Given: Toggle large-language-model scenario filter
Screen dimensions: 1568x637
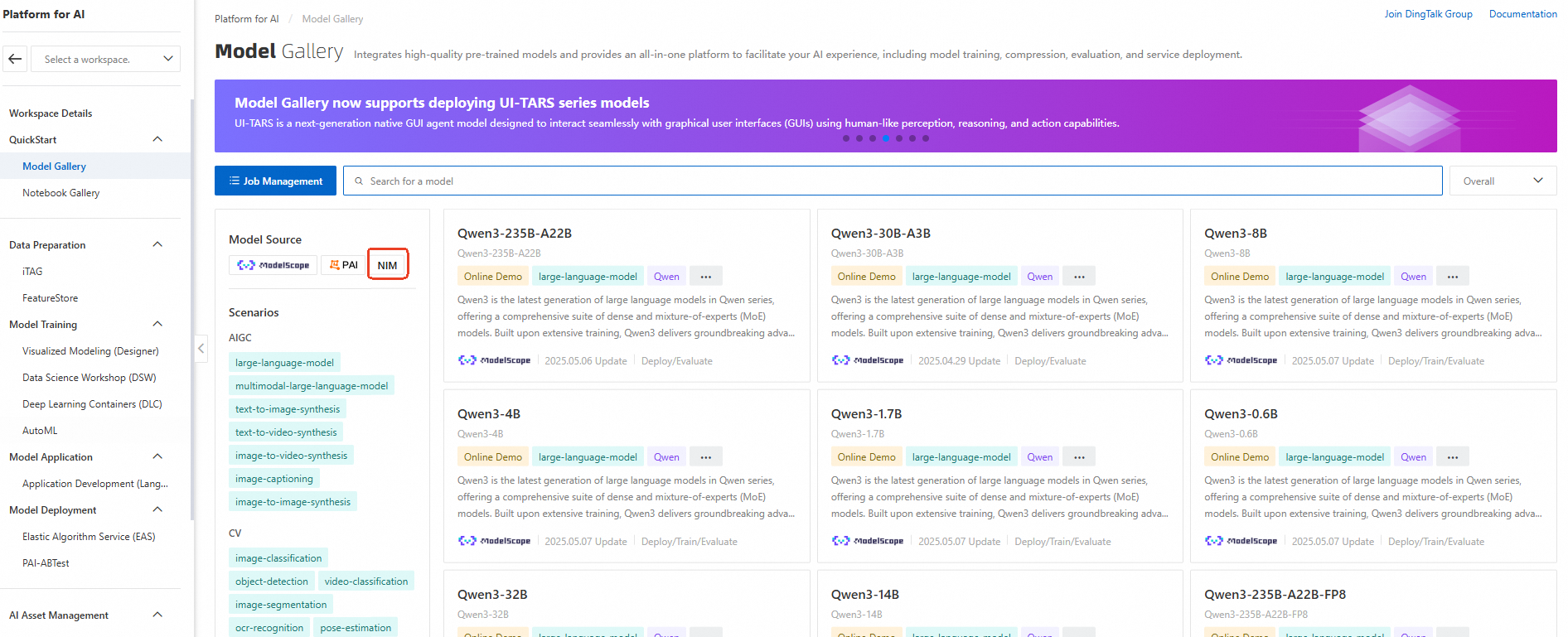Looking at the screenshot, I should pyautogui.click(x=284, y=363).
